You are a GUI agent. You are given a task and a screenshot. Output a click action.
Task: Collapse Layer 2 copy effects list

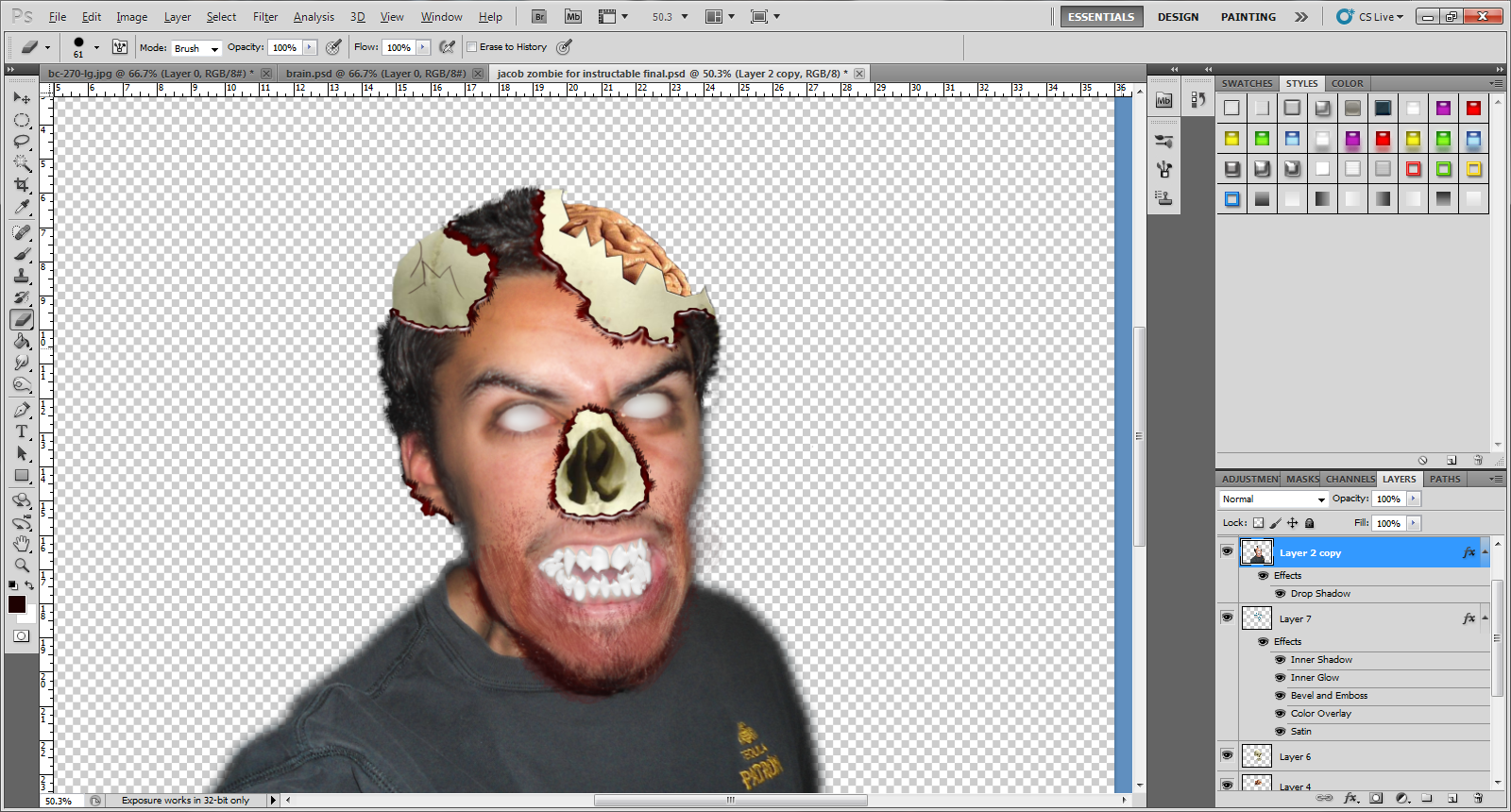(x=1486, y=552)
